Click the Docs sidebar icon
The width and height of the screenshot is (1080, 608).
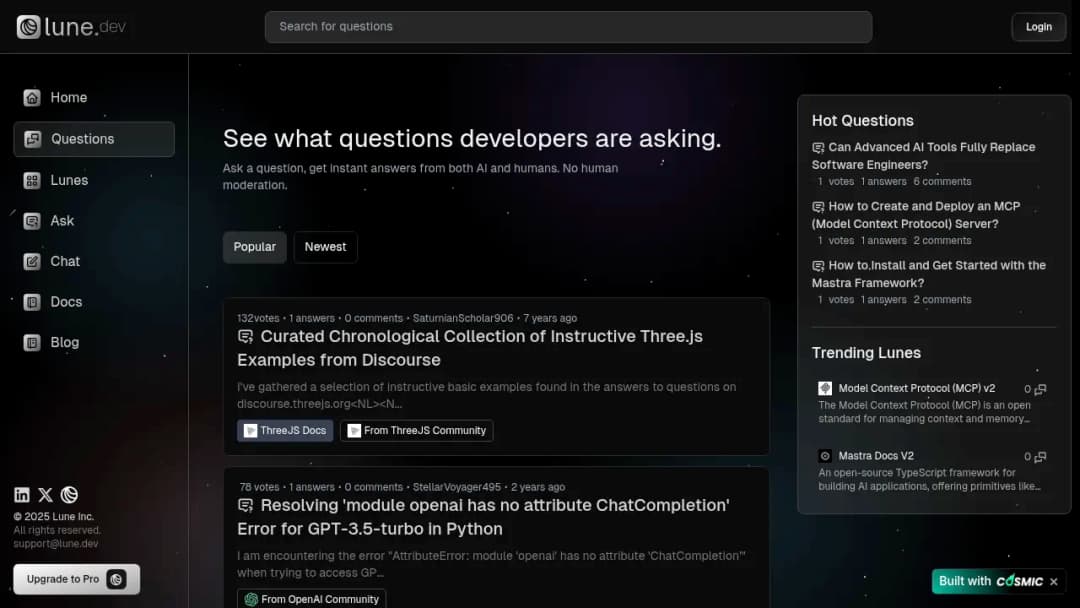pyautogui.click(x=32, y=302)
